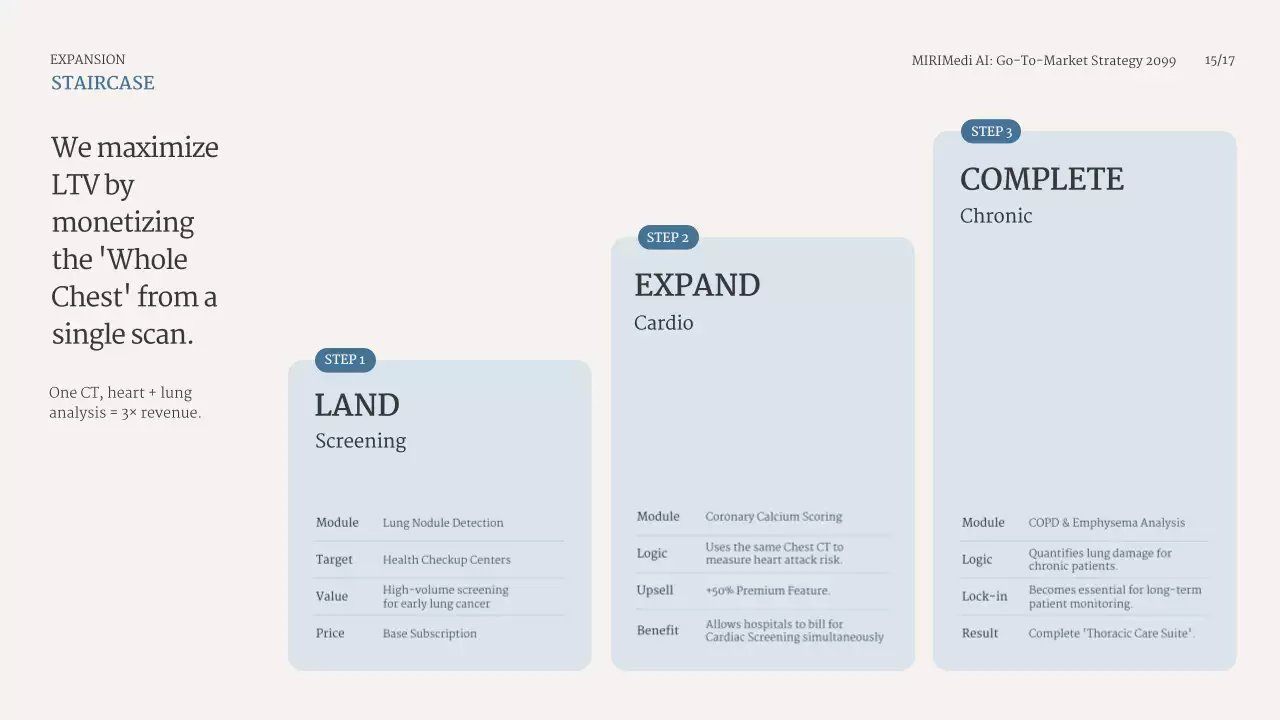1280x720 pixels.
Task: Select the Cardio subtitle under EXPAND
Action: 663,324
